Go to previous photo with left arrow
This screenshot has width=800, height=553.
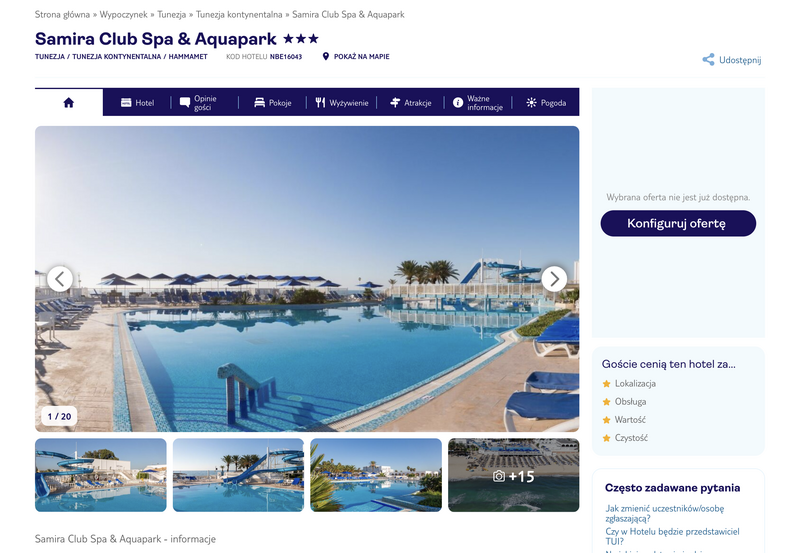coord(60,279)
